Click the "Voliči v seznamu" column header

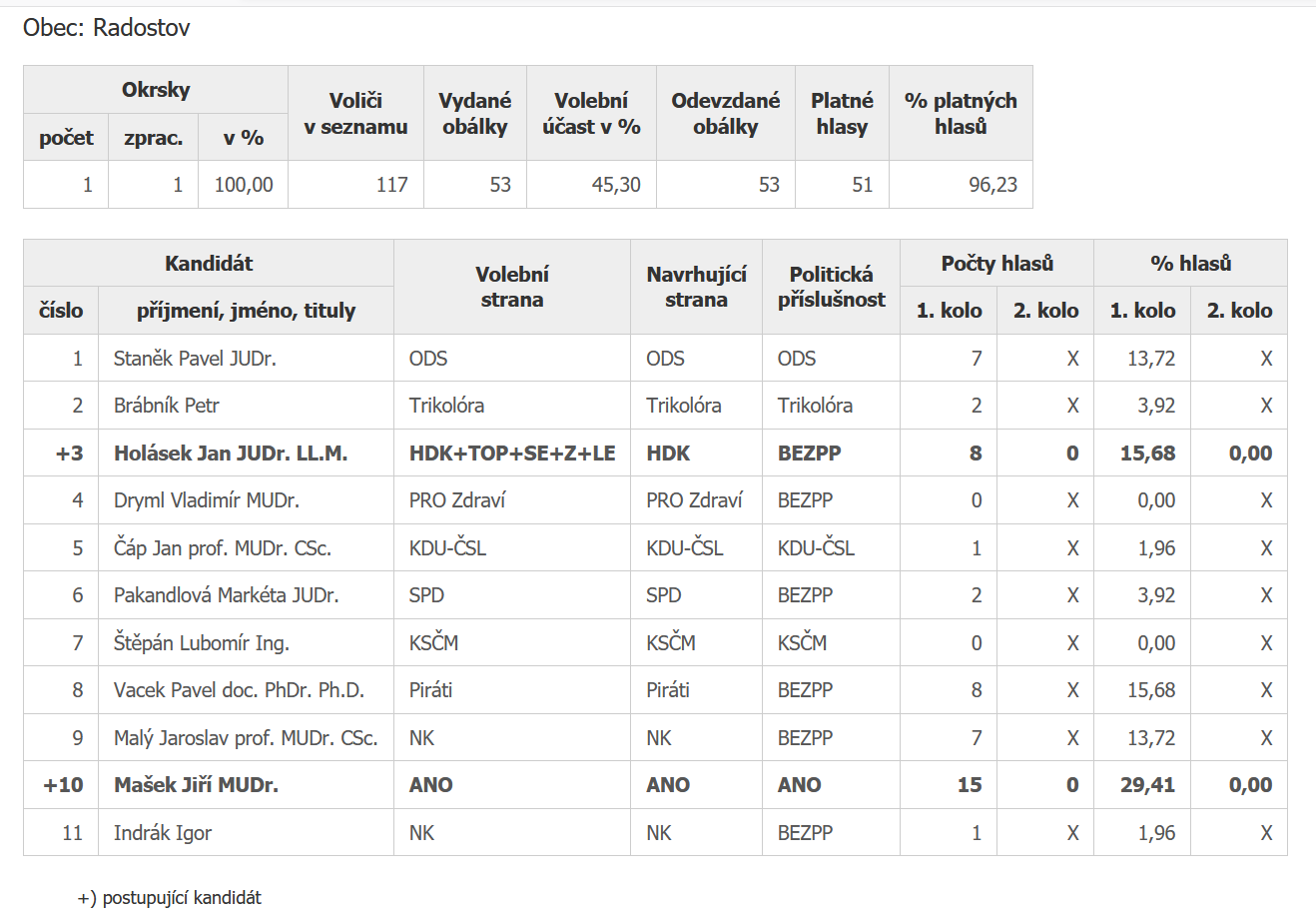click(355, 113)
